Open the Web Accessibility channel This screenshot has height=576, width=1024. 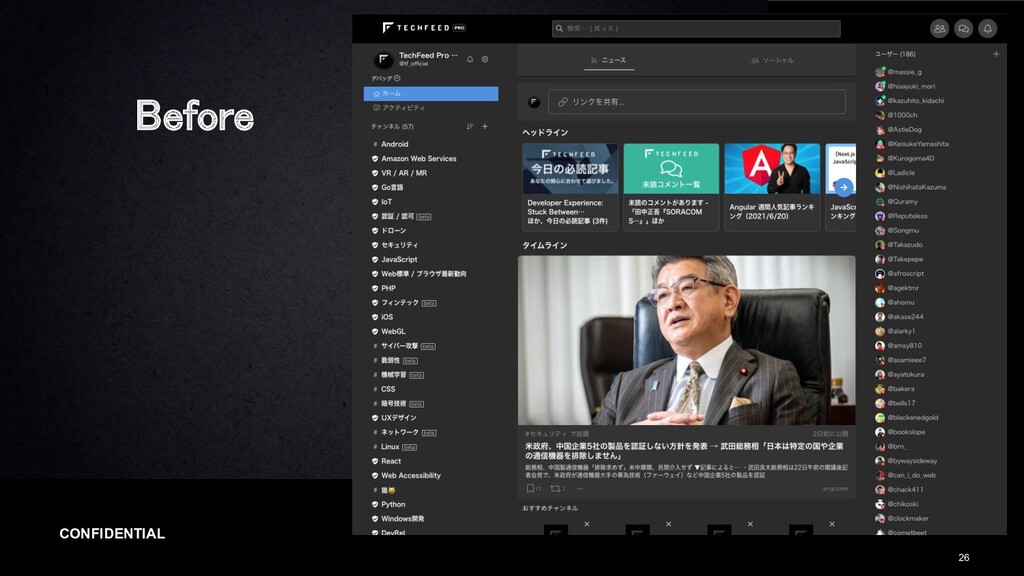(x=411, y=475)
